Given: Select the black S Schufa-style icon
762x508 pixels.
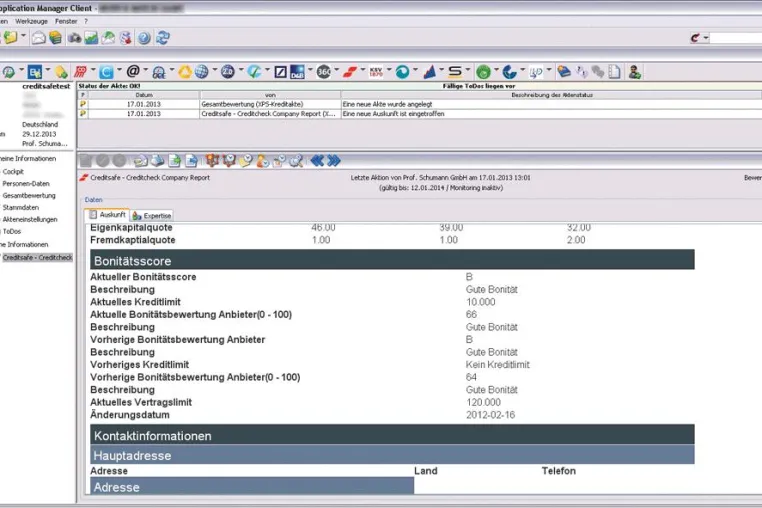Looking at the screenshot, I should tap(455, 72).
